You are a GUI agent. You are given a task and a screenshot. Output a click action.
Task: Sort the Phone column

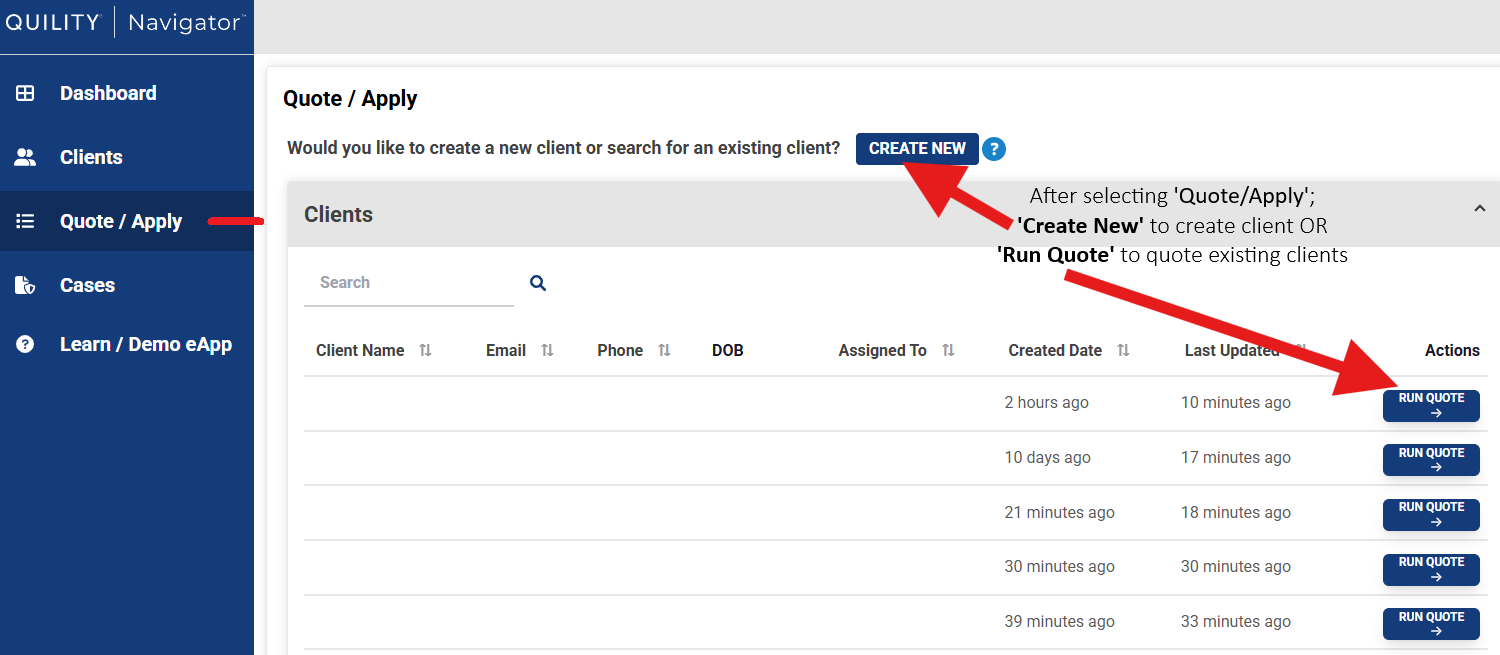pyautogui.click(x=664, y=351)
